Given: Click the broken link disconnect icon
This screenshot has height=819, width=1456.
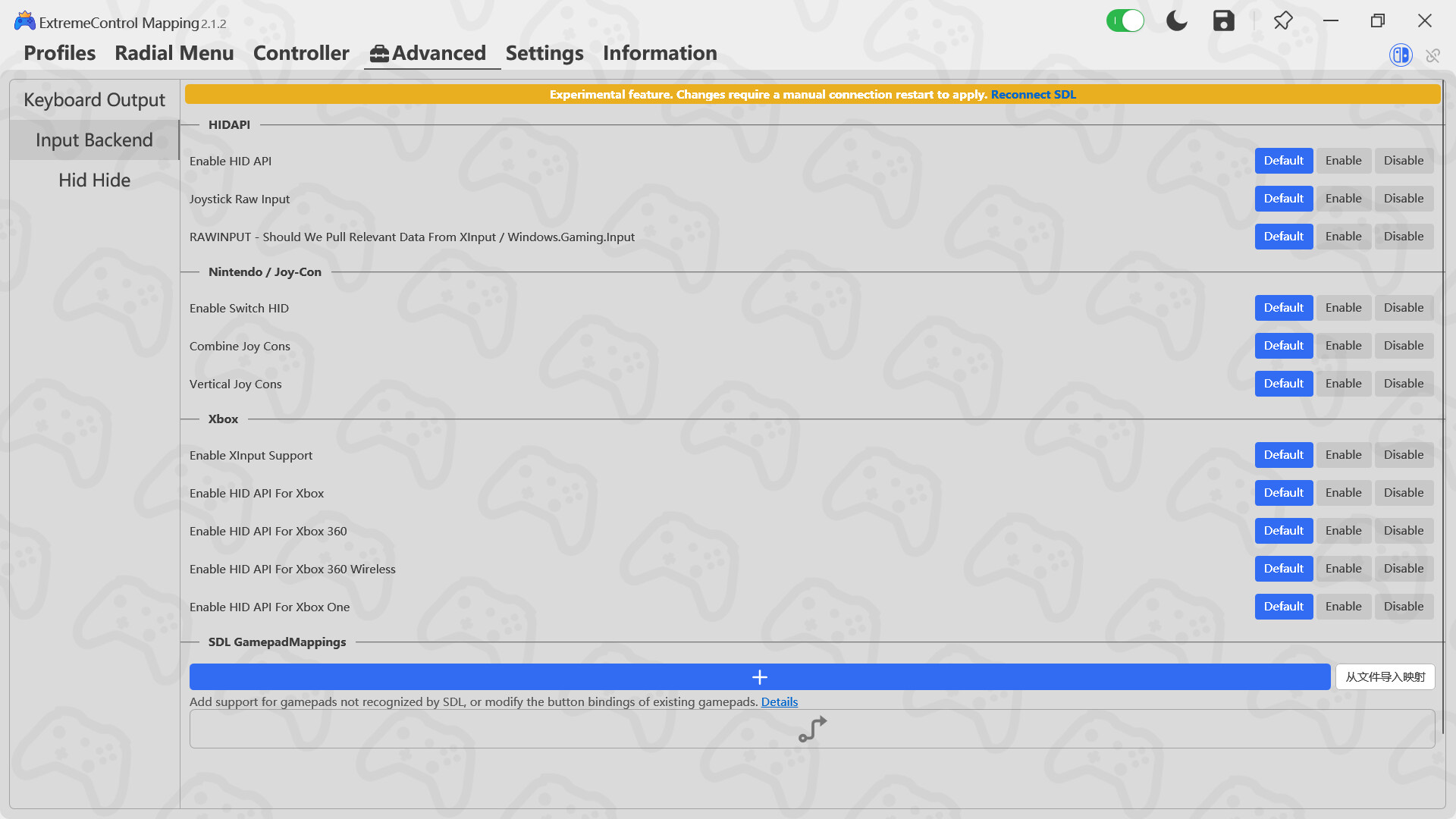Looking at the screenshot, I should pyautogui.click(x=1432, y=55).
